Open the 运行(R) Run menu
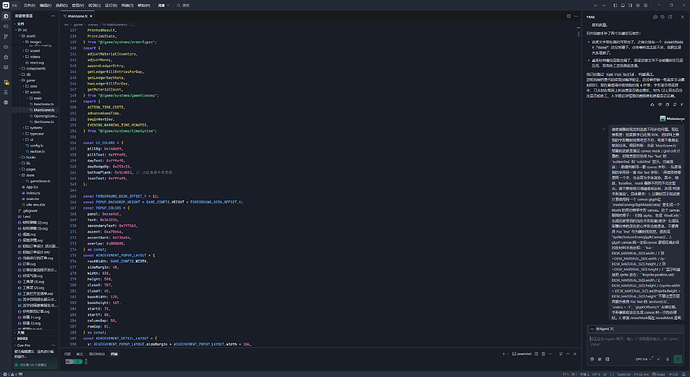This screenshot has width=690, height=377. coord(110,5)
